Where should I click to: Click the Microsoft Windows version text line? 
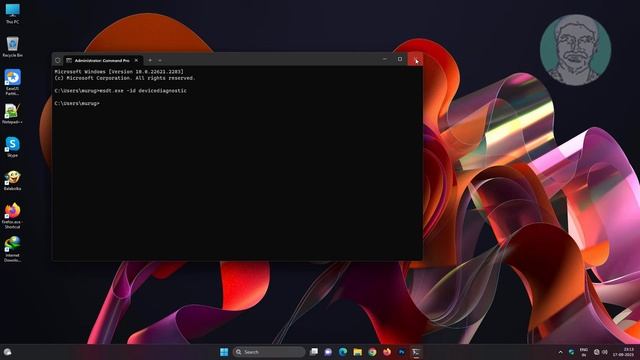click(x=119, y=71)
